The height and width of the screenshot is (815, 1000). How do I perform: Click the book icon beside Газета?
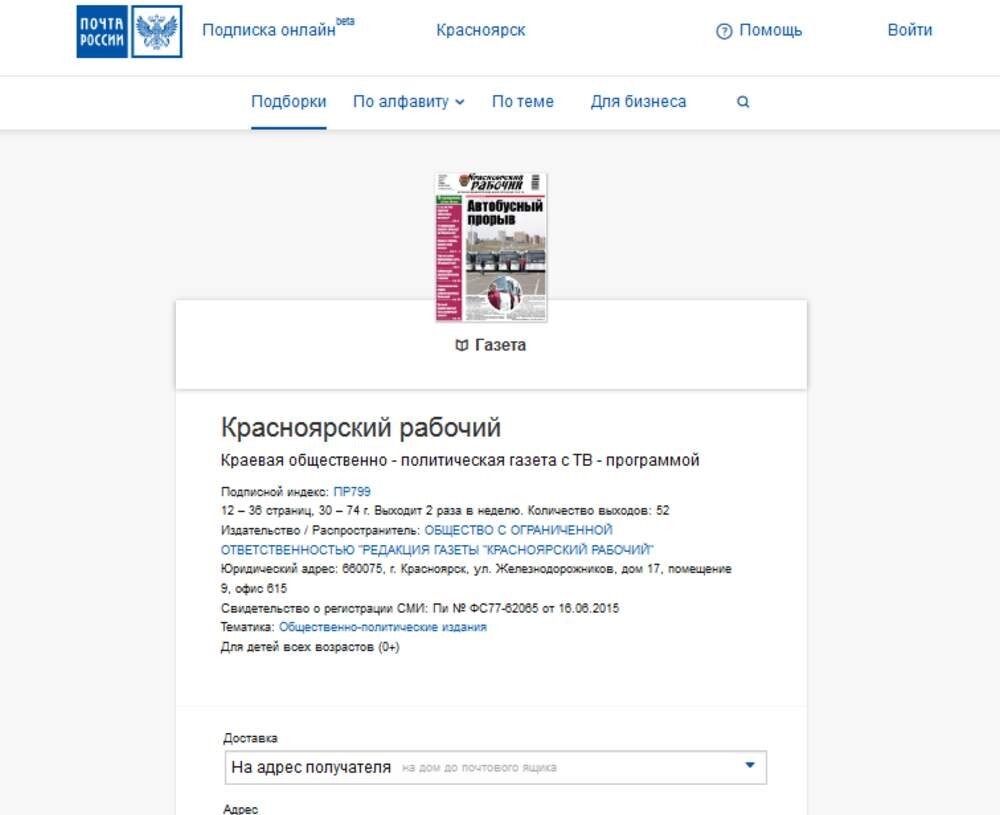coord(462,346)
